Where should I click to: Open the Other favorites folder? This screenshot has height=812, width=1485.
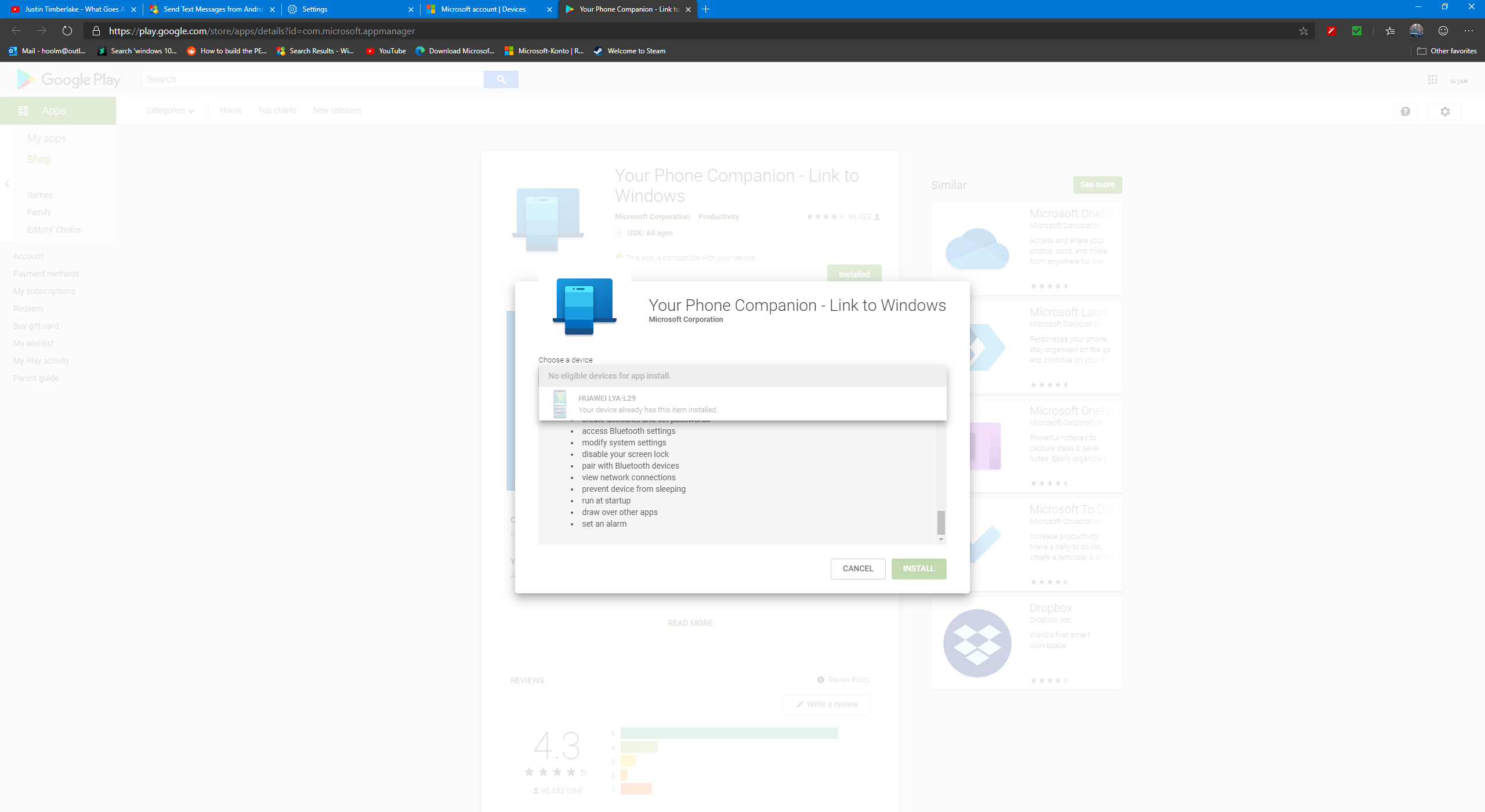[1447, 51]
